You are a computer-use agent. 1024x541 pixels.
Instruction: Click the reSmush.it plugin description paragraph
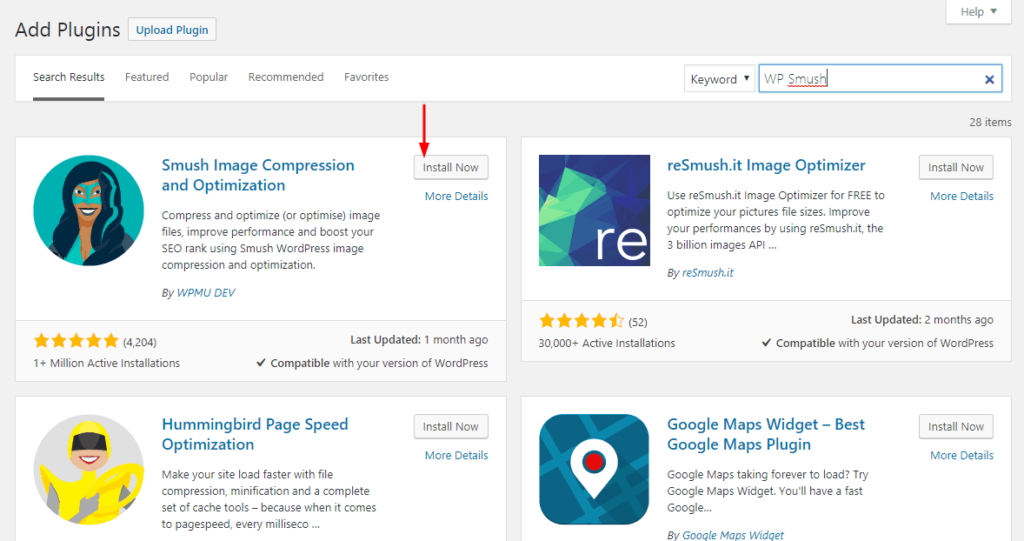[x=775, y=220]
